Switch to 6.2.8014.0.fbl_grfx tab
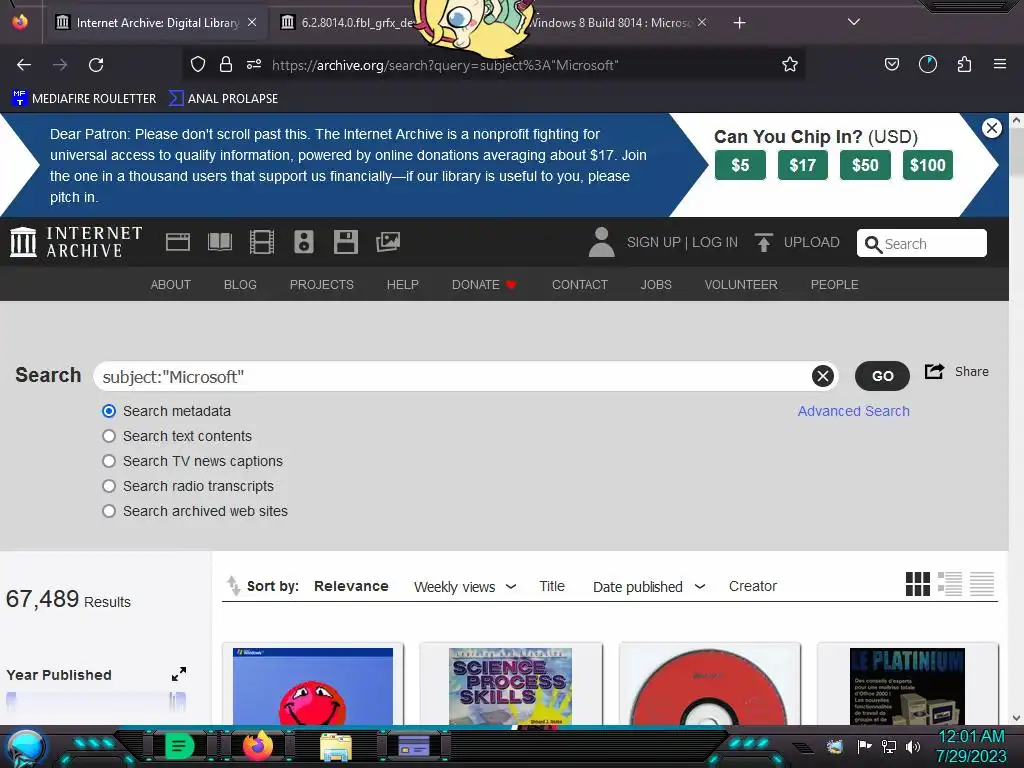 [x=349, y=23]
